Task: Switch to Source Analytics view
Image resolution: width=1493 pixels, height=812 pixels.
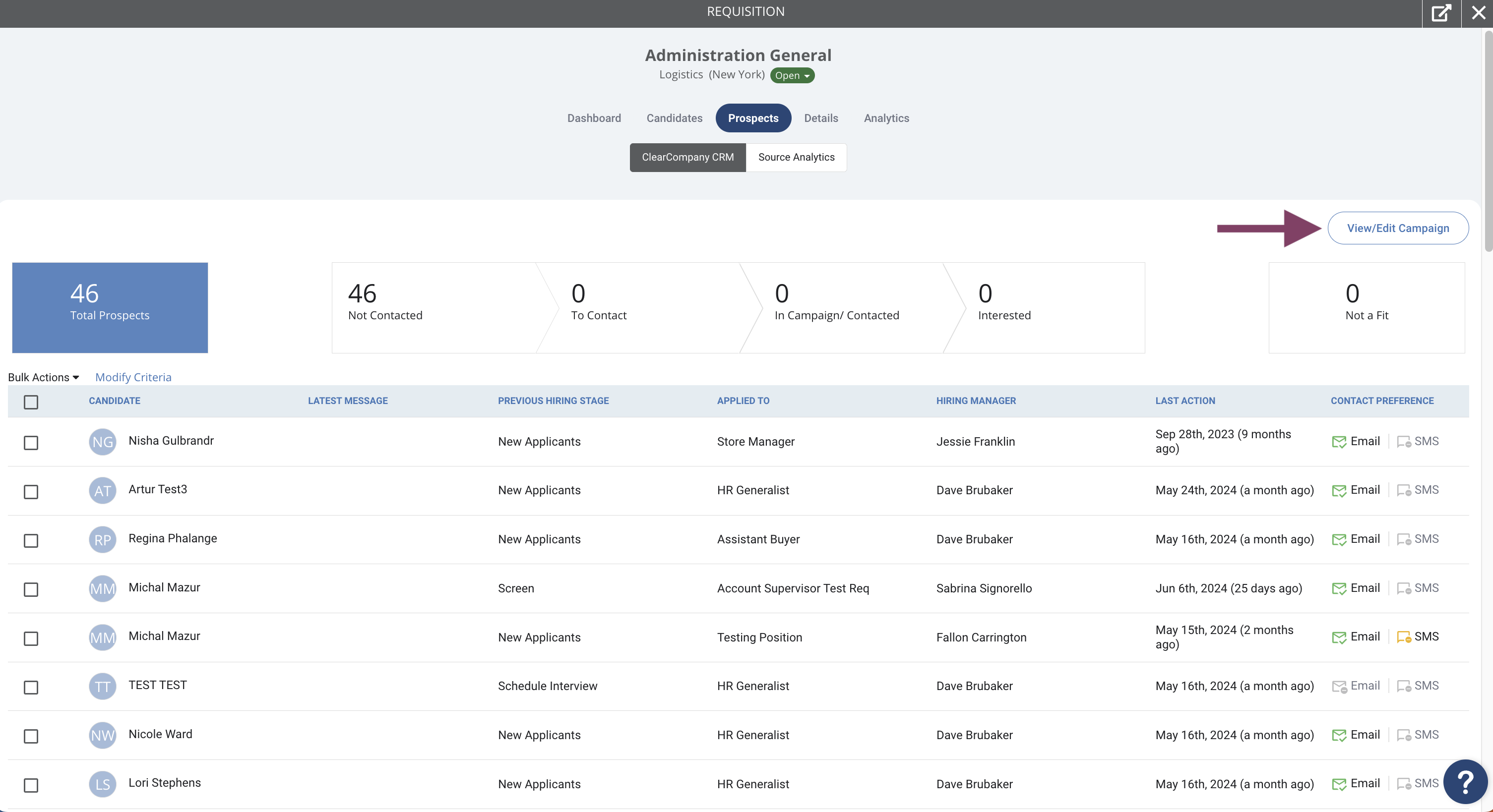Action: pos(796,158)
